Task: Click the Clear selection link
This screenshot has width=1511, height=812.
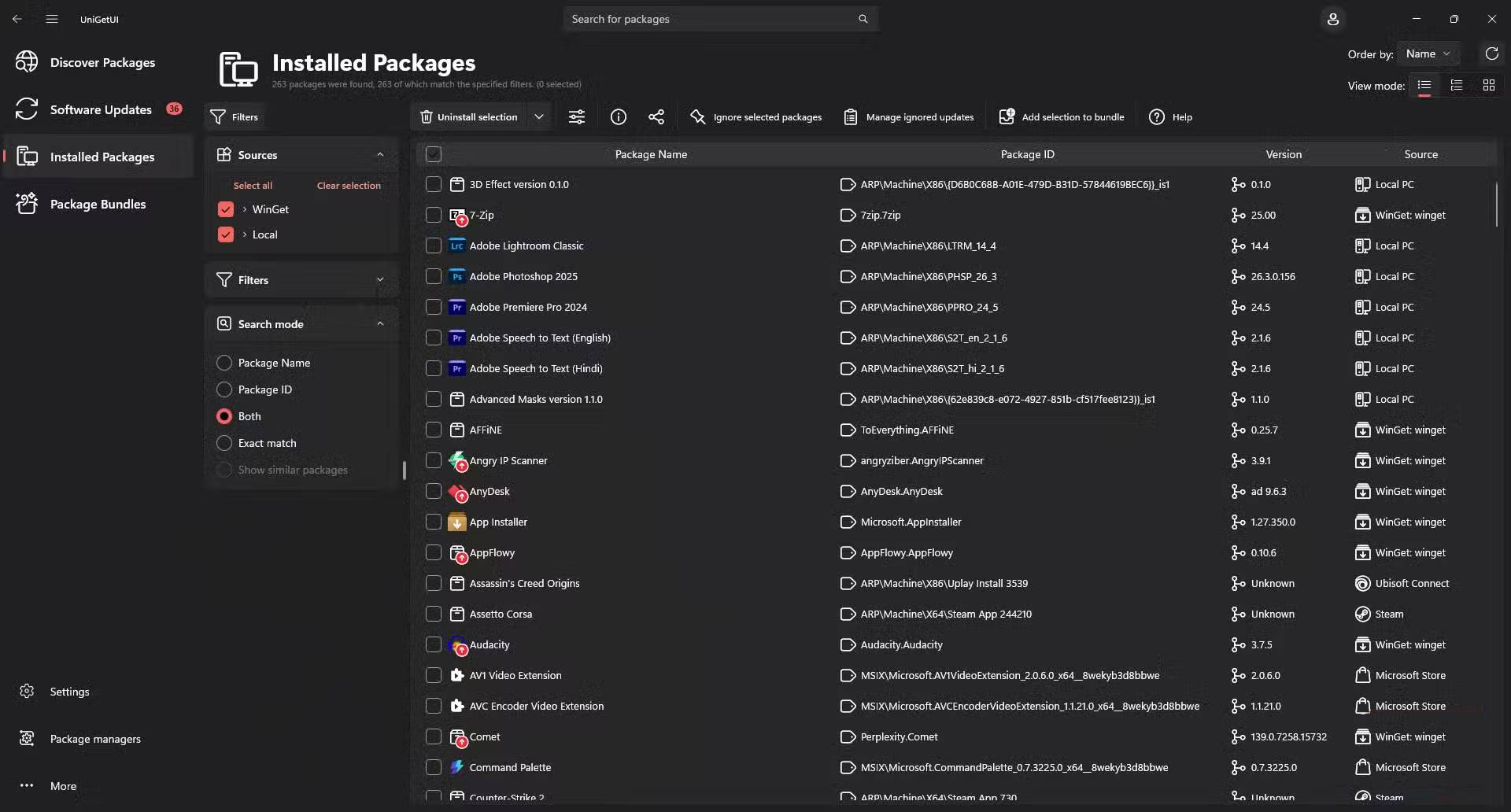Action: pos(349,186)
